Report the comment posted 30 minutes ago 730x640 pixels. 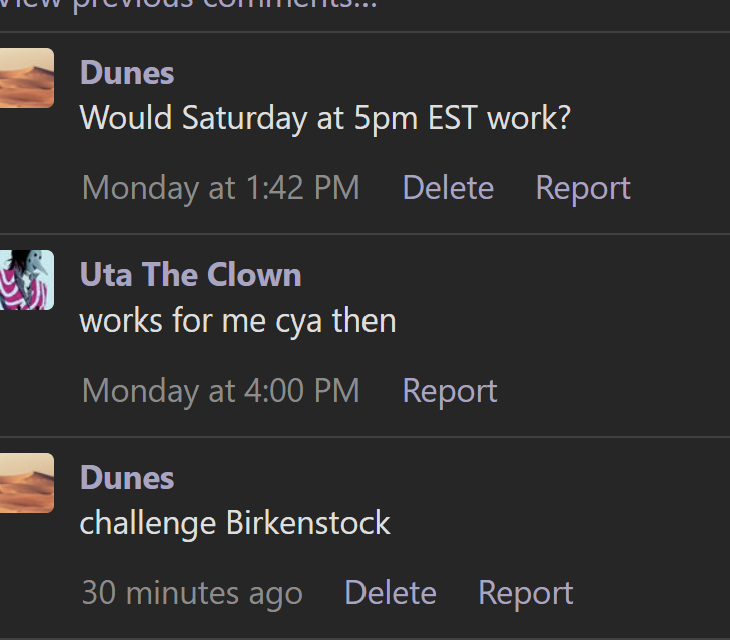tap(526, 593)
